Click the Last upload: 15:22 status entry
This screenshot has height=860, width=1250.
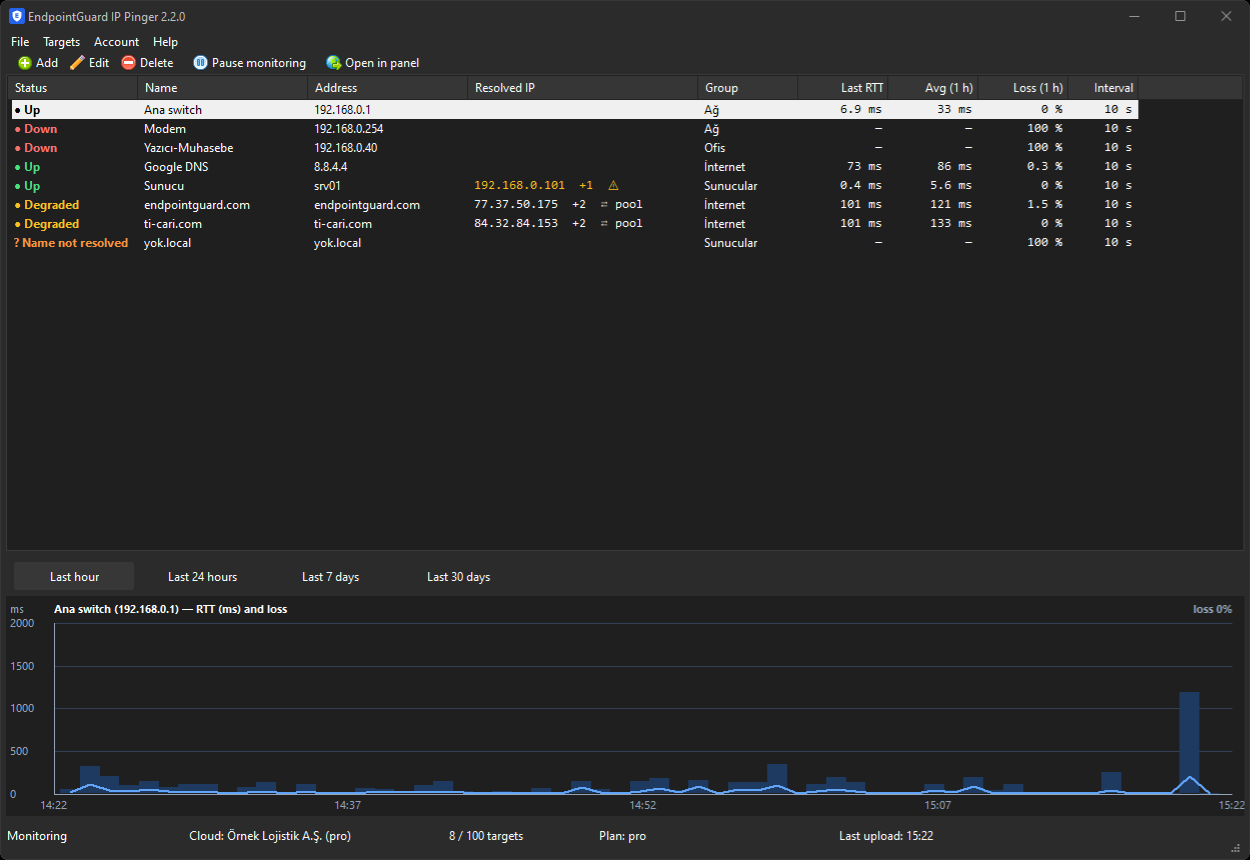[886, 836]
